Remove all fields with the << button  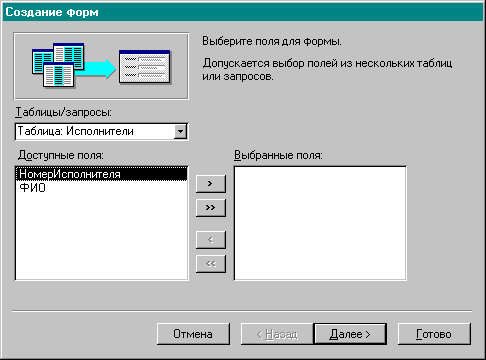pyautogui.click(x=211, y=264)
